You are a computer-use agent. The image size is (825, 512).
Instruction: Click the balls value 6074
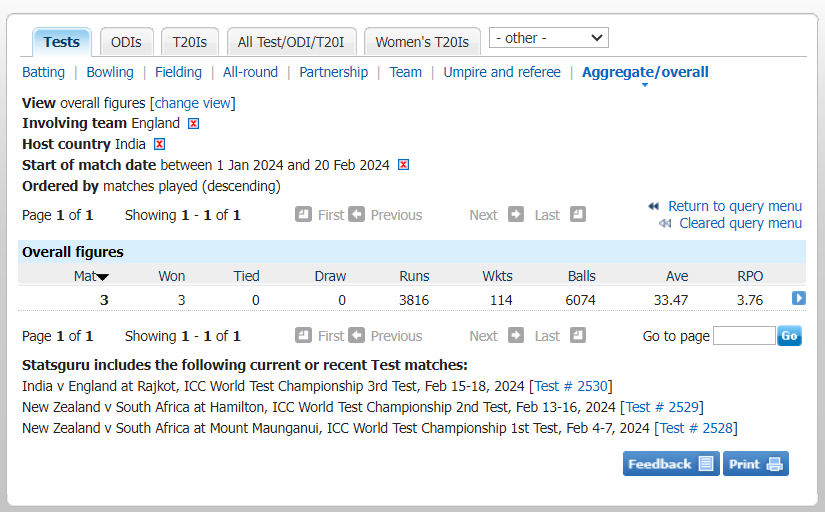click(580, 300)
